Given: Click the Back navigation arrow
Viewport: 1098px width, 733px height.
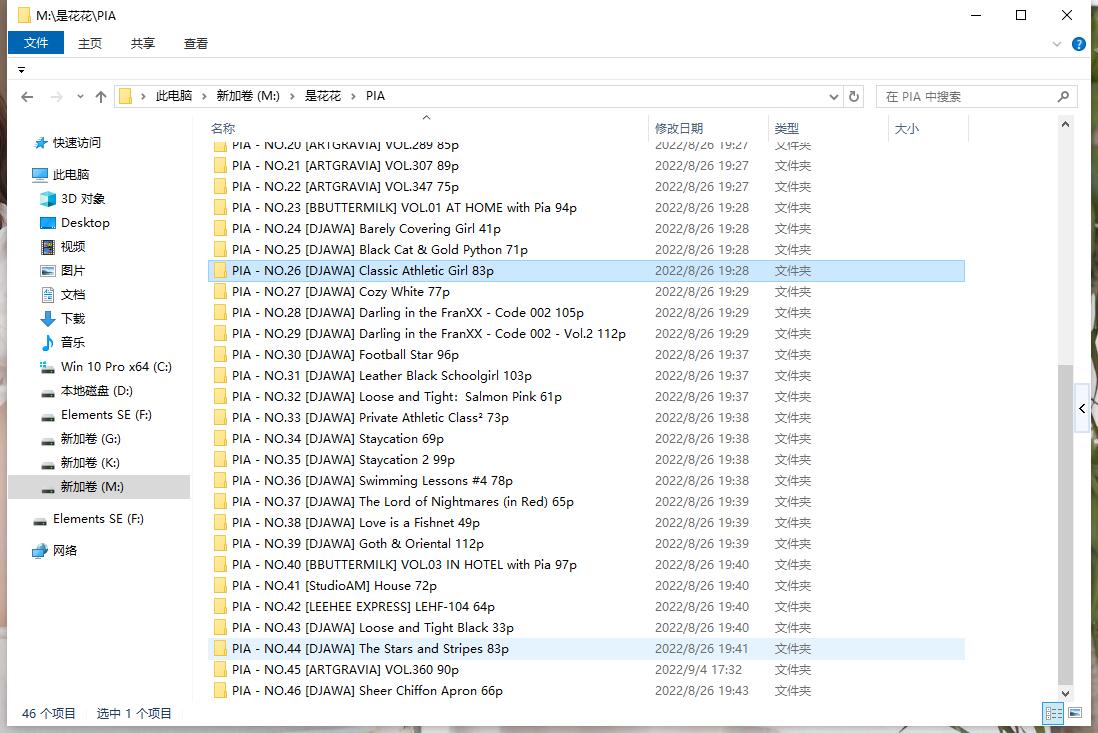Looking at the screenshot, I should pyautogui.click(x=27, y=97).
